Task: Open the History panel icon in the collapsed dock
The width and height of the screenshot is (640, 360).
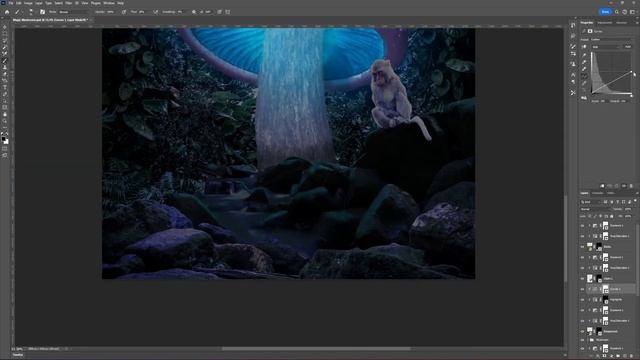Action: pyautogui.click(x=573, y=25)
